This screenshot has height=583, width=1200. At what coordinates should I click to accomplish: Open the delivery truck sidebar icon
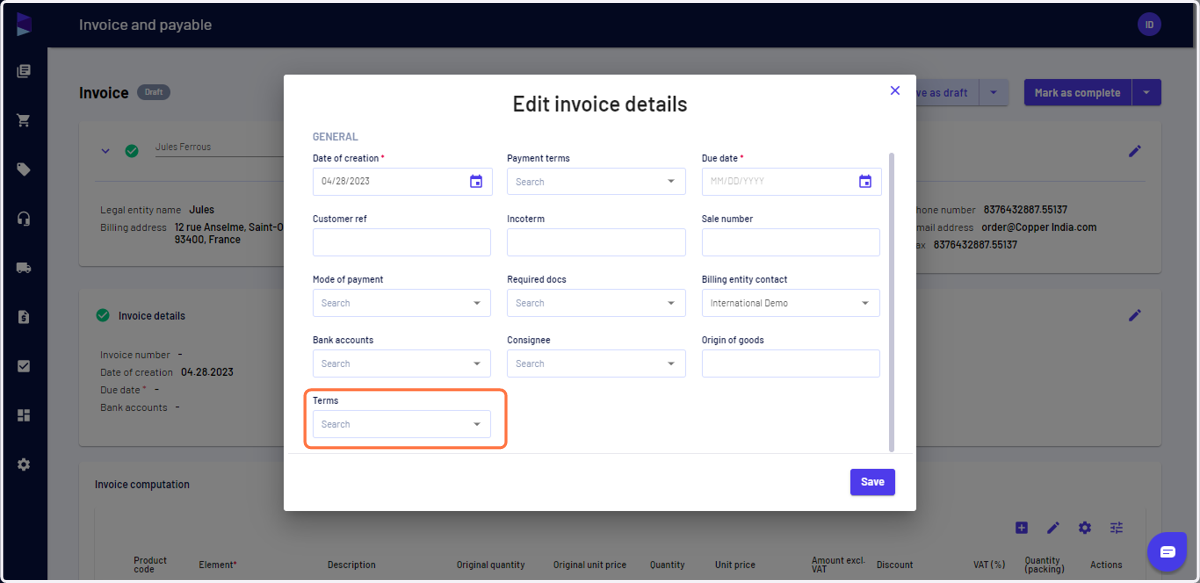24,268
